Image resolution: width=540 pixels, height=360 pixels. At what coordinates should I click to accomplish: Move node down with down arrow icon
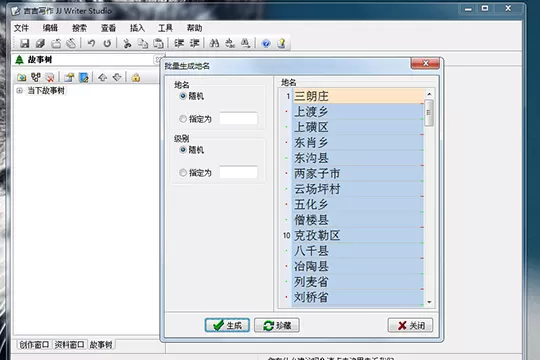click(x=117, y=78)
